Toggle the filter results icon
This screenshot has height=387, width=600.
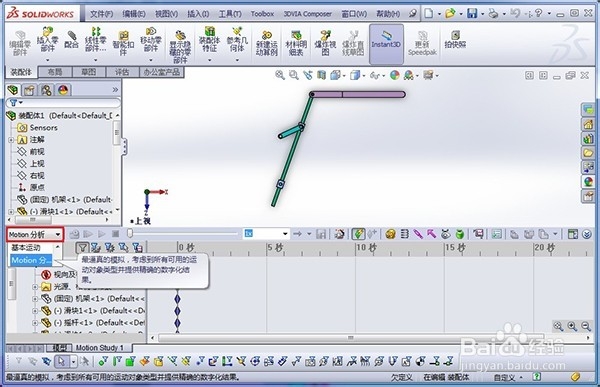(137, 248)
